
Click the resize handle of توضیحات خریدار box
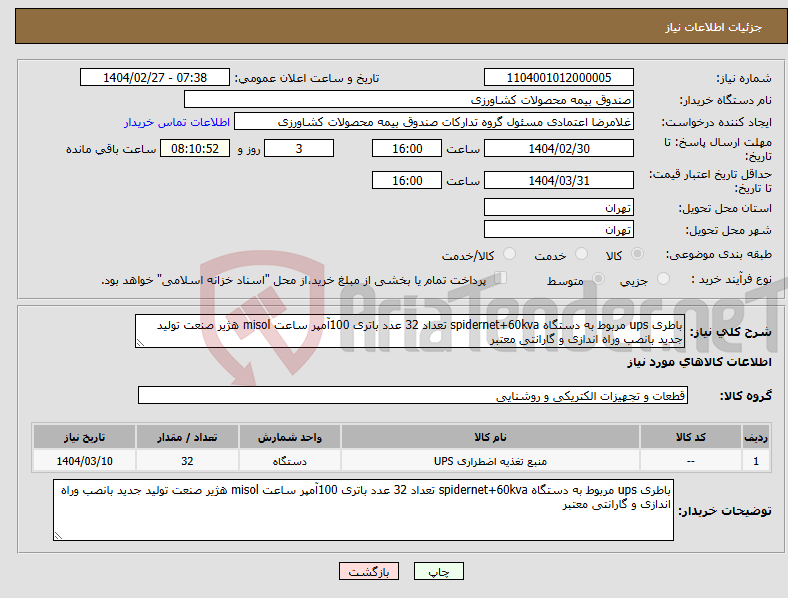pos(58,536)
